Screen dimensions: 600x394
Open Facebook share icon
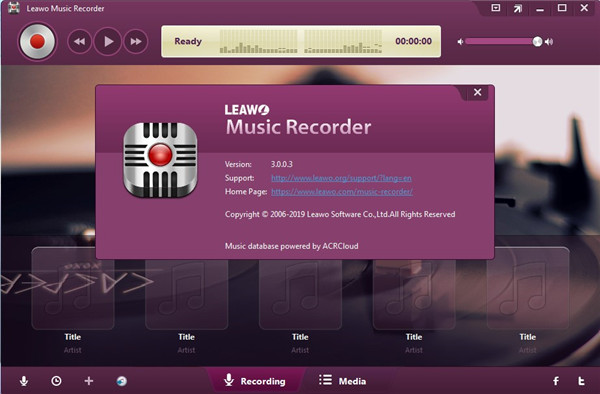[x=556, y=381]
